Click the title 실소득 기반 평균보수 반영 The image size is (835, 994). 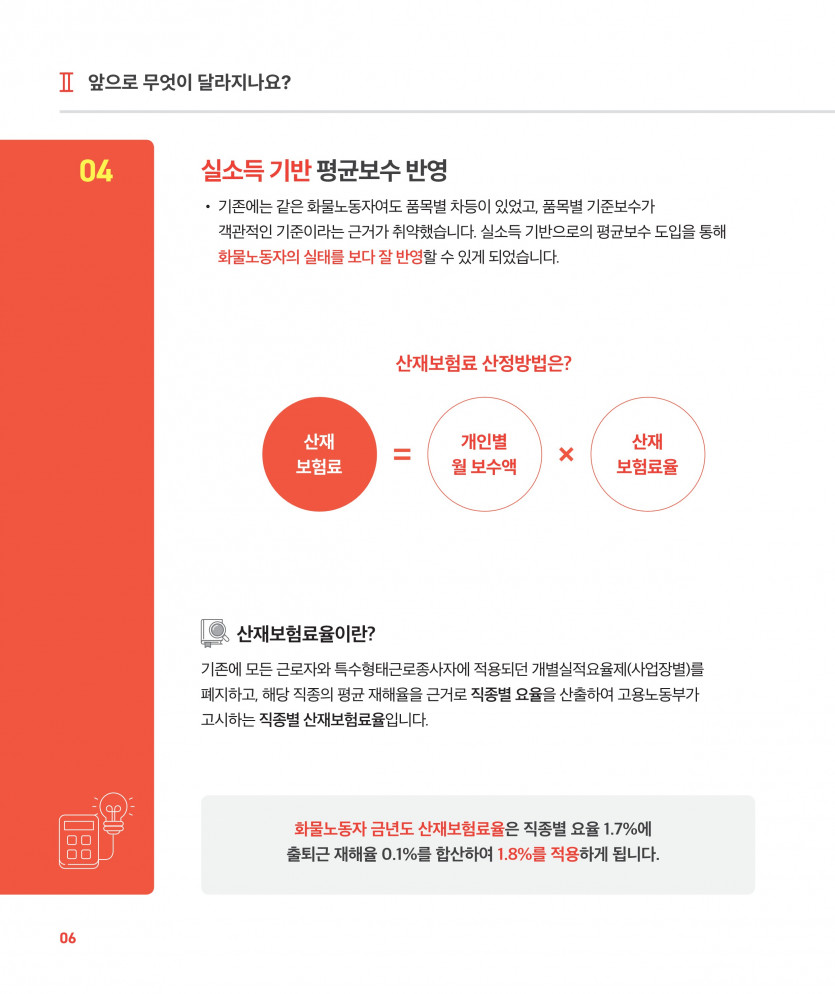[x=324, y=170]
